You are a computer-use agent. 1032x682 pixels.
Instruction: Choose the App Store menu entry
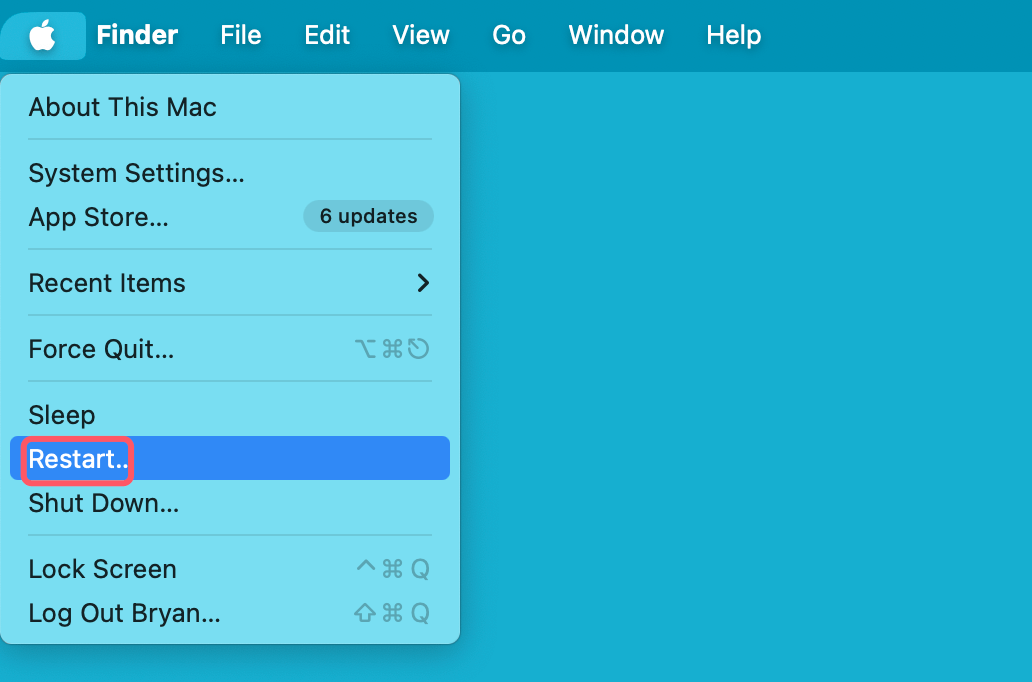[98, 217]
